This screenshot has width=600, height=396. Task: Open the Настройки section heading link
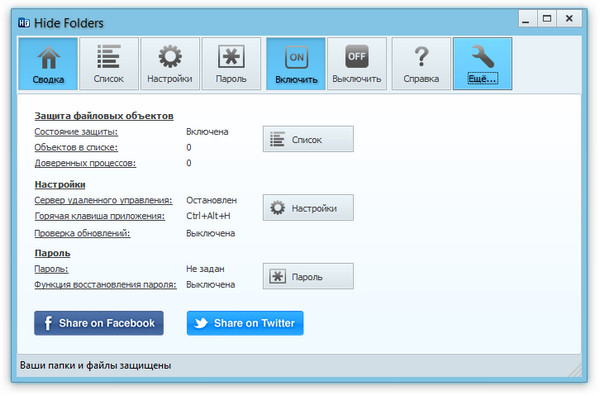(60, 185)
